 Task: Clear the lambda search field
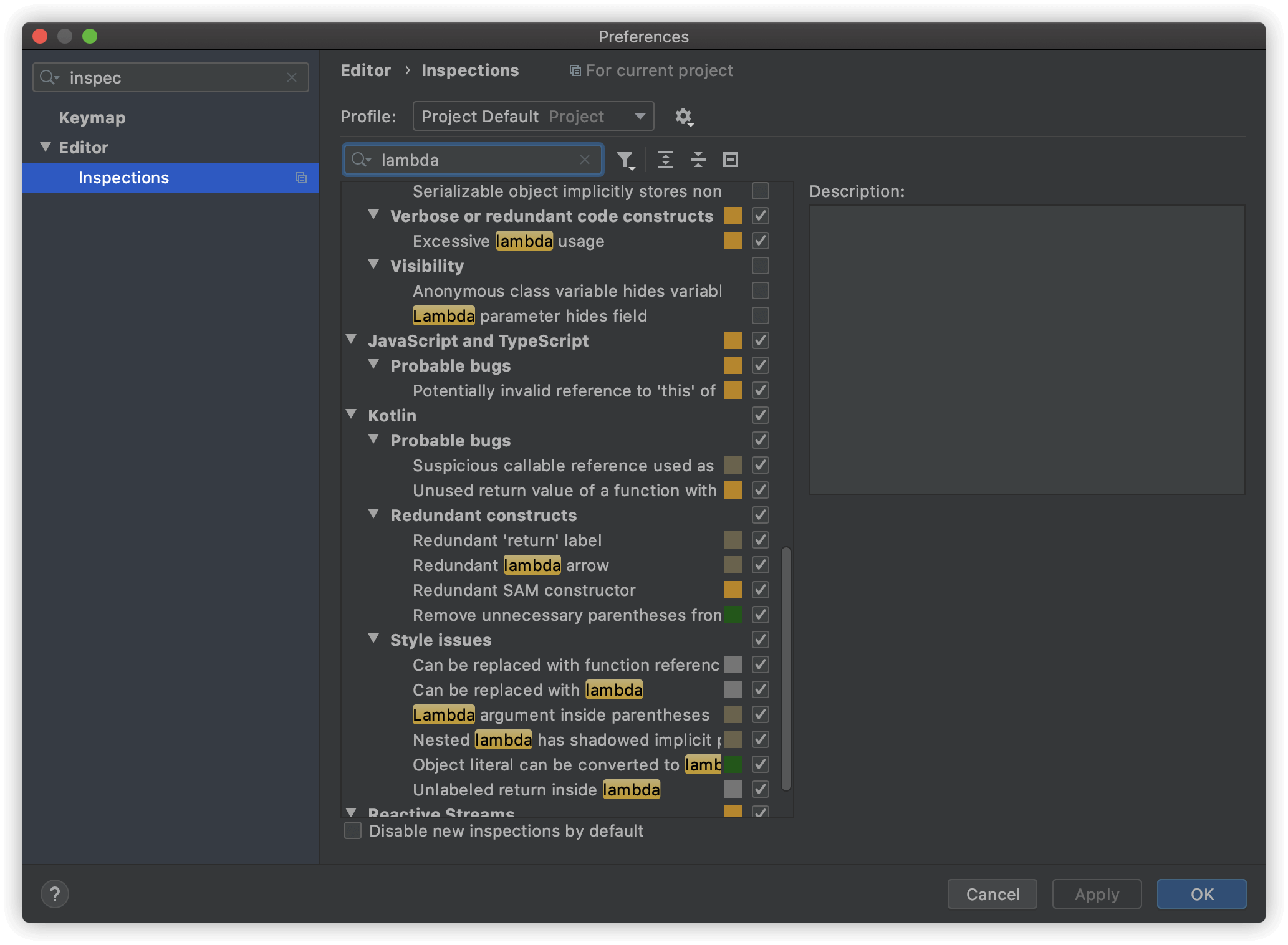[x=584, y=160]
